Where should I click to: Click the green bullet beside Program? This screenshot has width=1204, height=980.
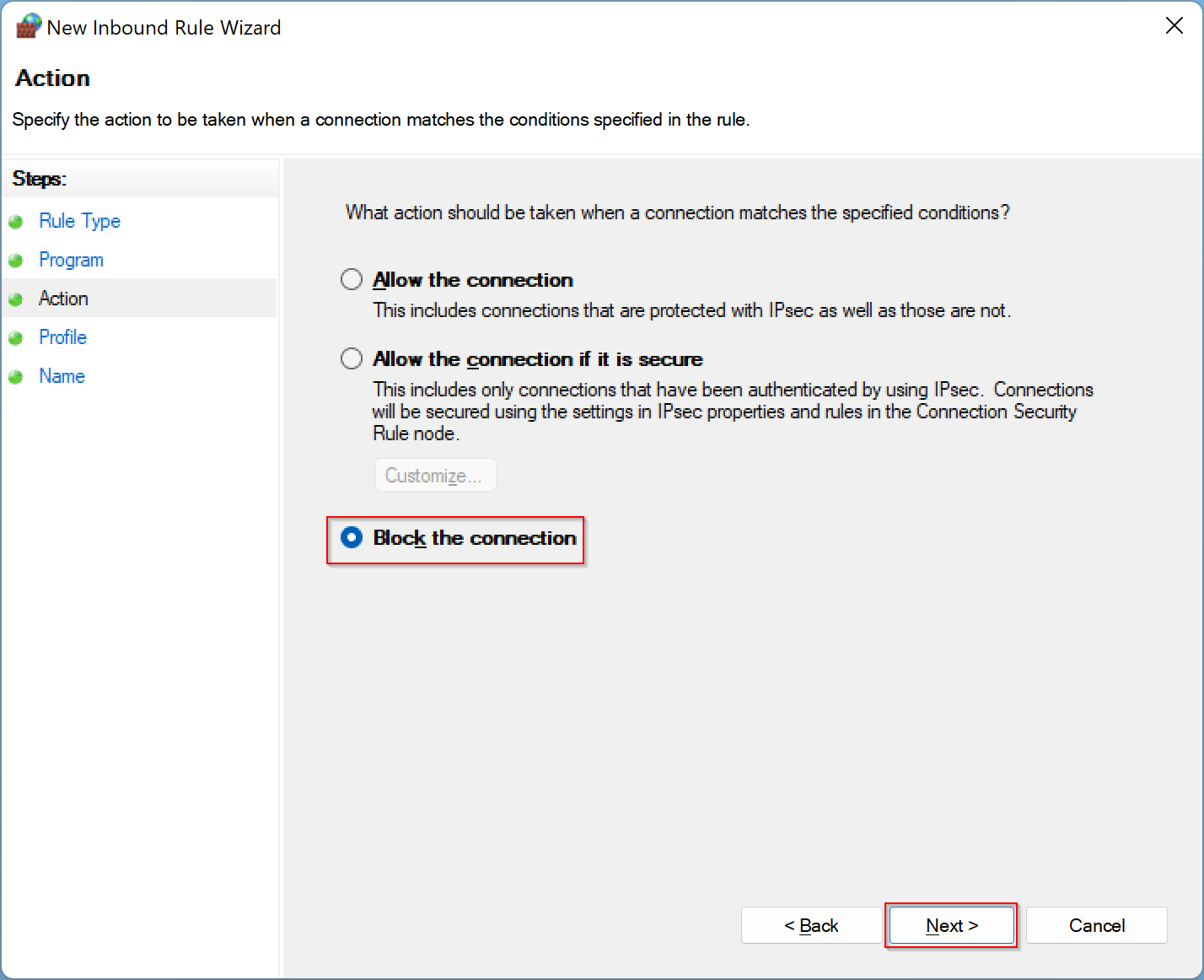pos(17,259)
